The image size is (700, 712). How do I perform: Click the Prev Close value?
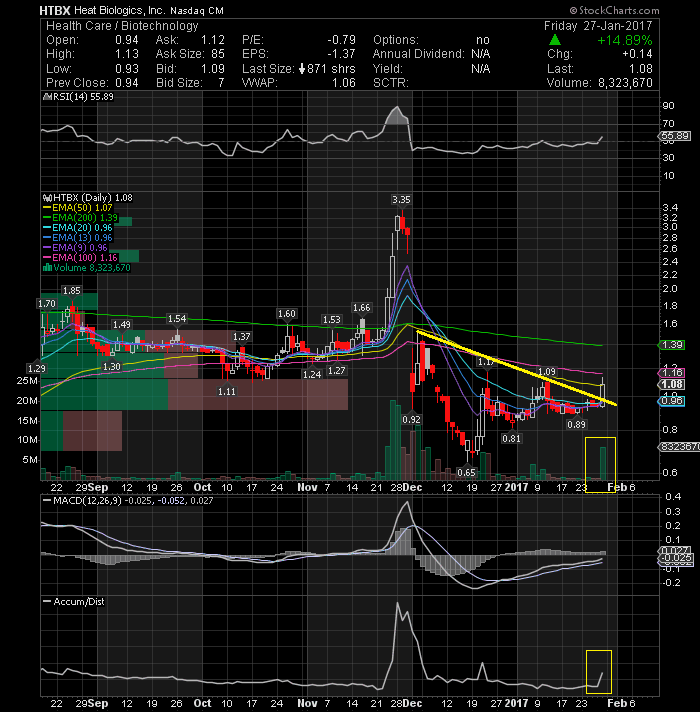click(x=127, y=83)
